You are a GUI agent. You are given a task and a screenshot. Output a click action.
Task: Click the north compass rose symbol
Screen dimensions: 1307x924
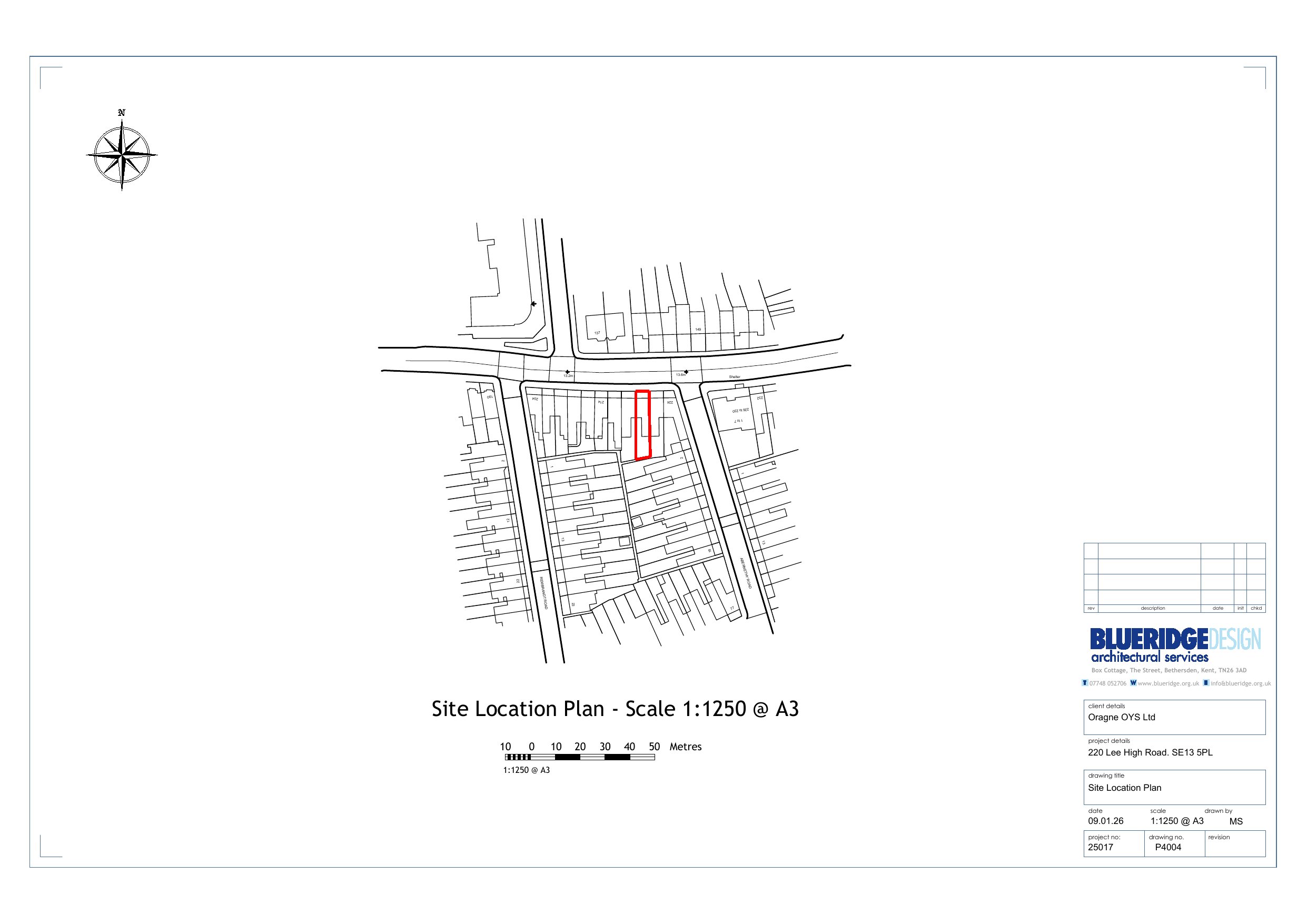pyautogui.click(x=122, y=154)
